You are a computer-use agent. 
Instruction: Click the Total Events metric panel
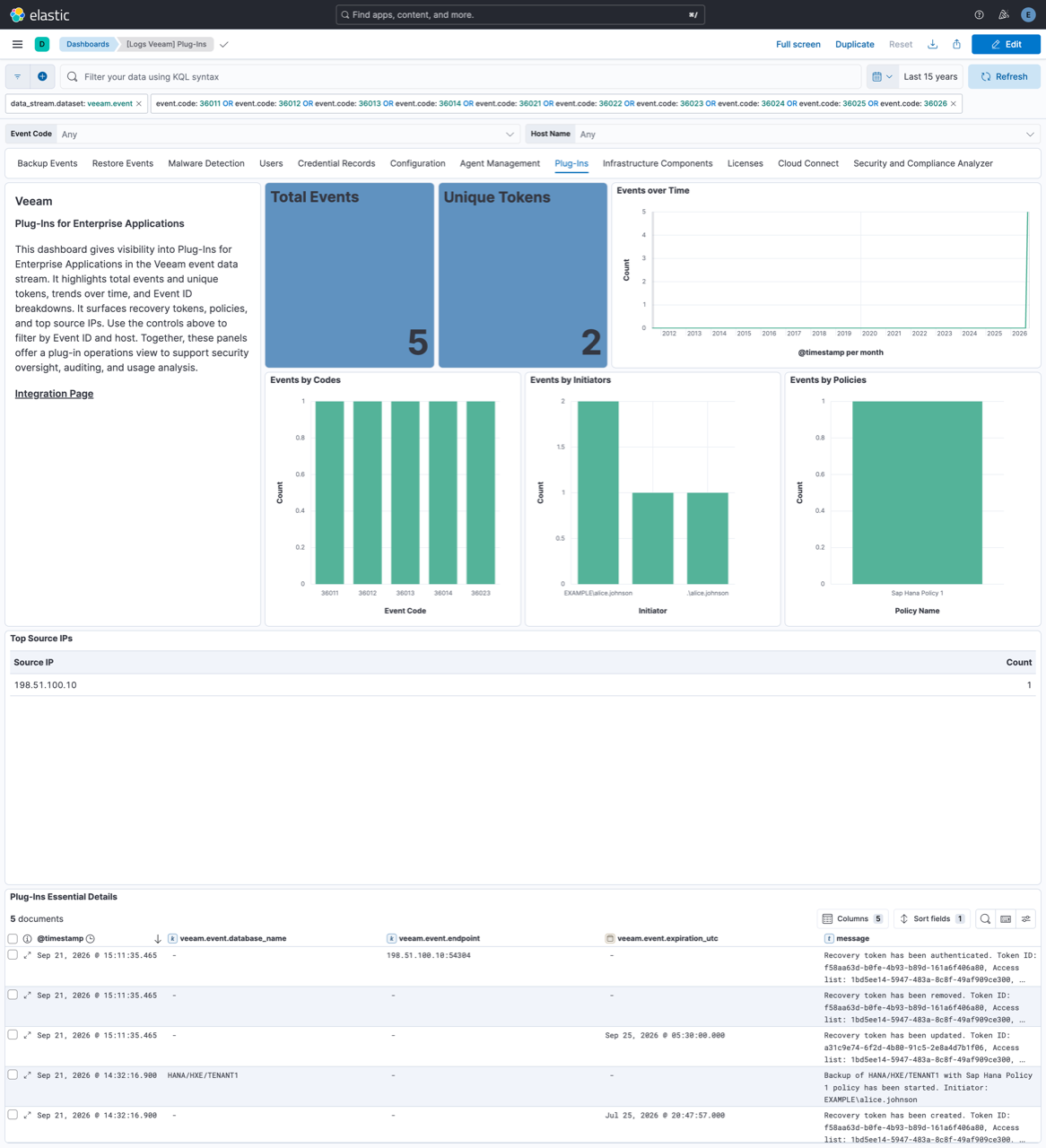[350, 275]
